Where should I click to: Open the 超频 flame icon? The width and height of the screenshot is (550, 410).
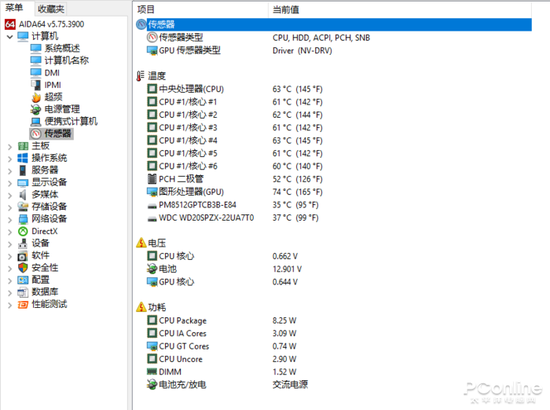(x=36, y=97)
